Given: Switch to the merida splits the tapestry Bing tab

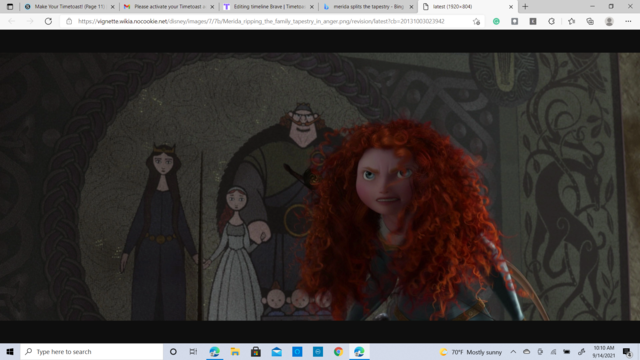Looking at the screenshot, I should [368, 7].
